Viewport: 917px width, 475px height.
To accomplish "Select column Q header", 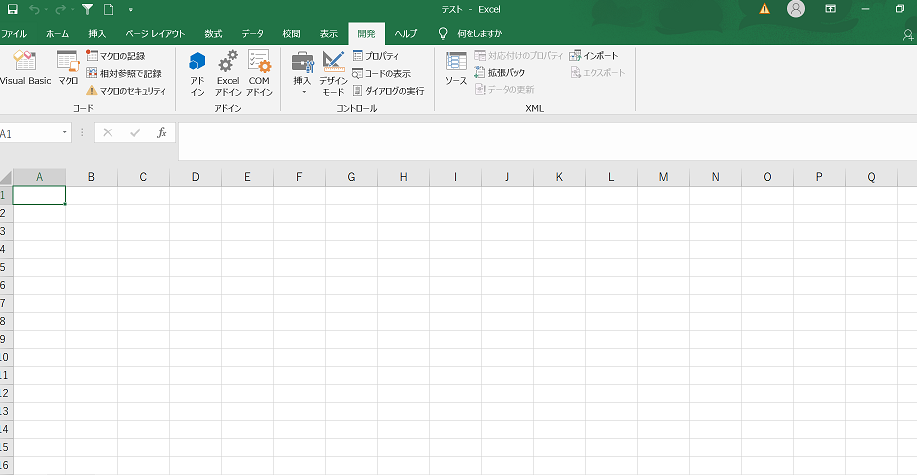I will (x=871, y=177).
